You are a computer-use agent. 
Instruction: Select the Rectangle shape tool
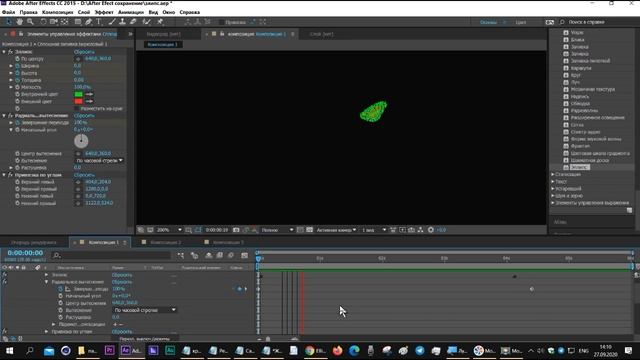click(x=78, y=22)
